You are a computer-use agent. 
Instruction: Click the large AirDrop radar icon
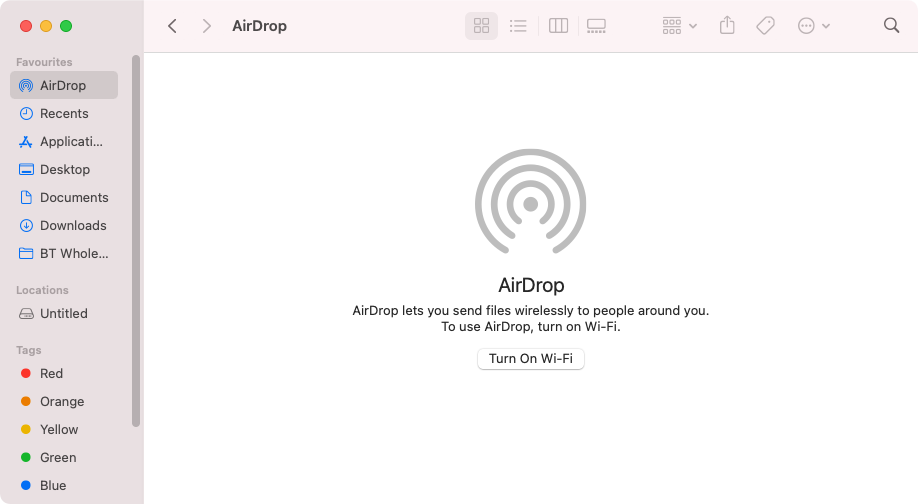click(530, 202)
